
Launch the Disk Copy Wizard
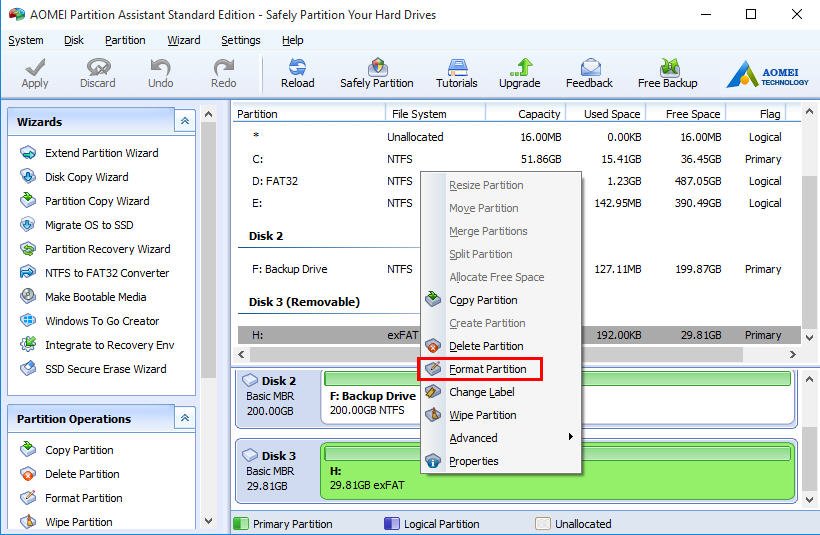pos(86,177)
